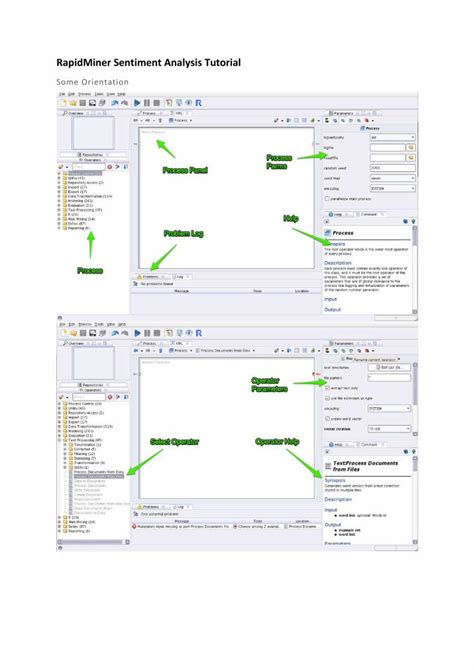Click the Edit List button for text directories

click(x=389, y=367)
